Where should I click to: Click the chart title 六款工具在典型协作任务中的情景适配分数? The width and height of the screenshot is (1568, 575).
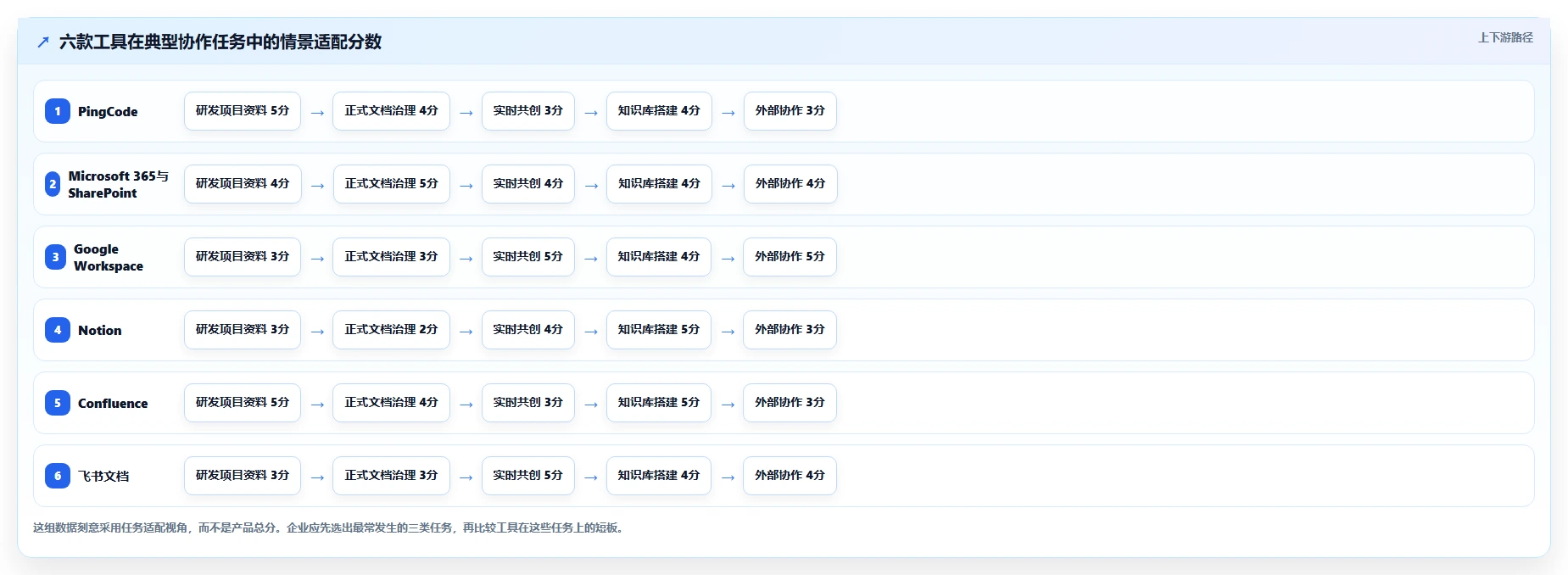coord(220,42)
